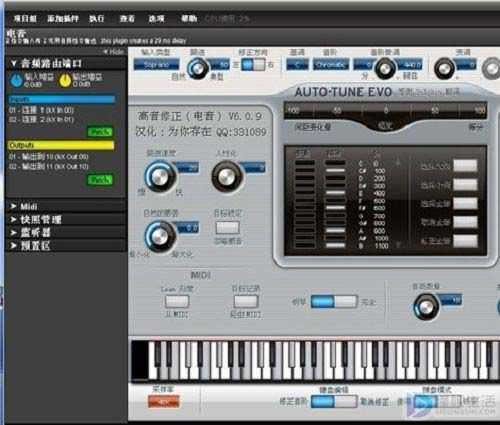Image resolution: width=500 pixels, height=425 pixels.
Task: Open the 添加插件 menu
Action: (63, 19)
